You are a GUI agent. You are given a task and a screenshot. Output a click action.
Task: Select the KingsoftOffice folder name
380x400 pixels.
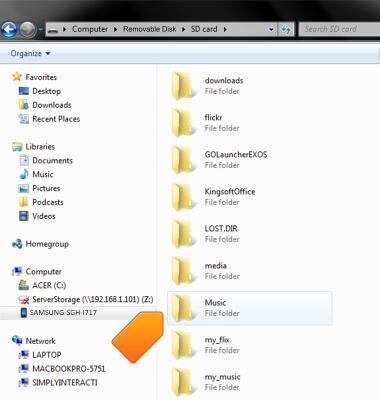(x=230, y=192)
